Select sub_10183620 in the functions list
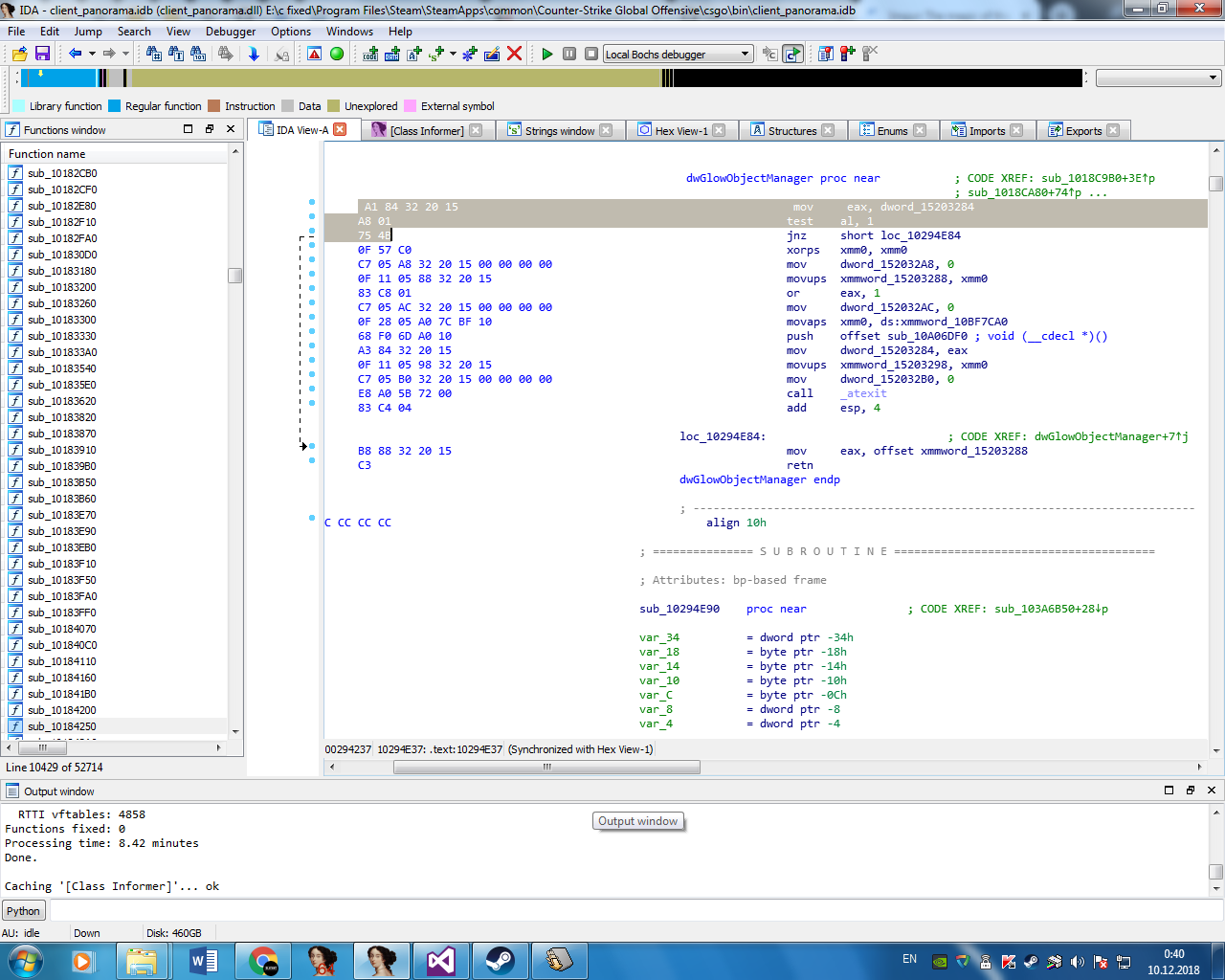The height and width of the screenshot is (980, 1225). 61,401
